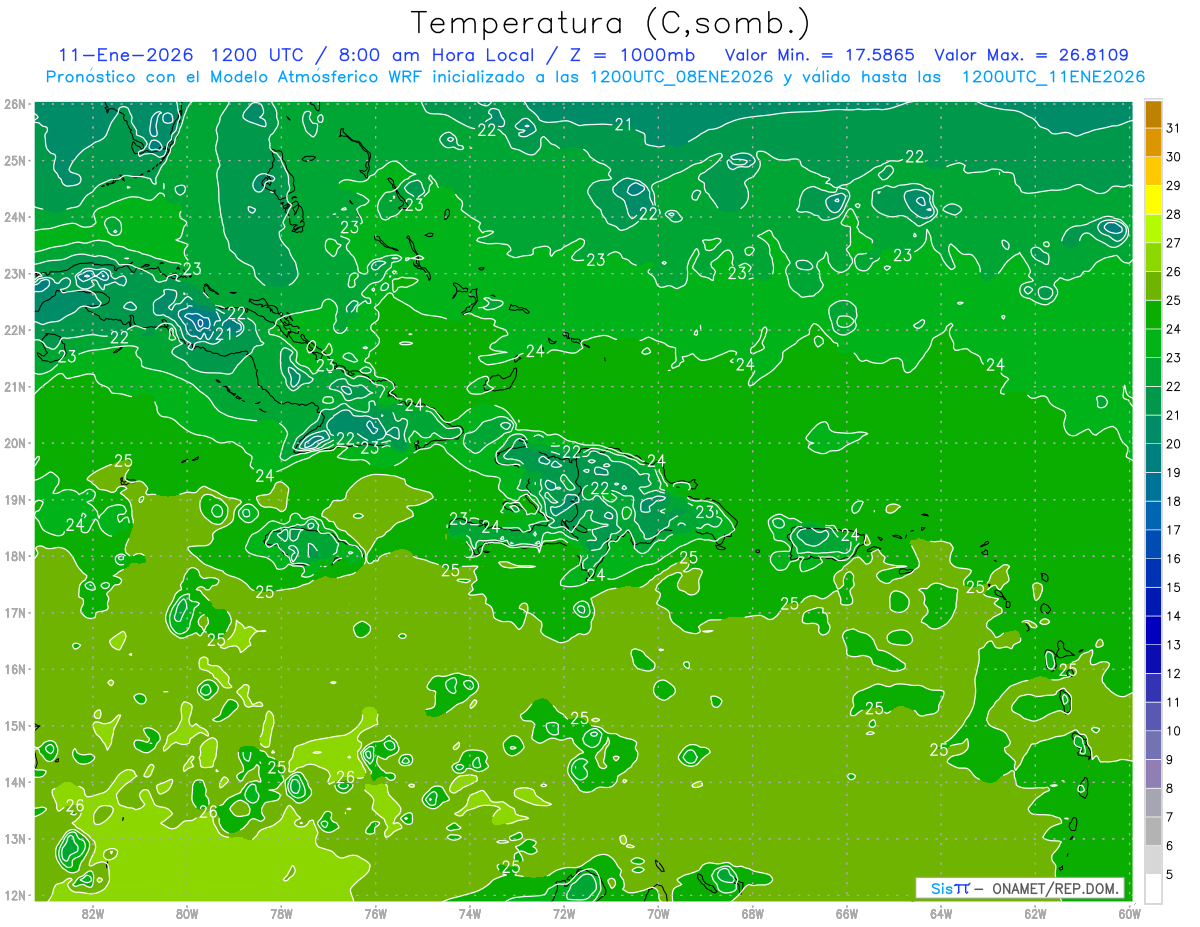Click the 17 label on the color scale

pyautogui.click(x=1174, y=530)
